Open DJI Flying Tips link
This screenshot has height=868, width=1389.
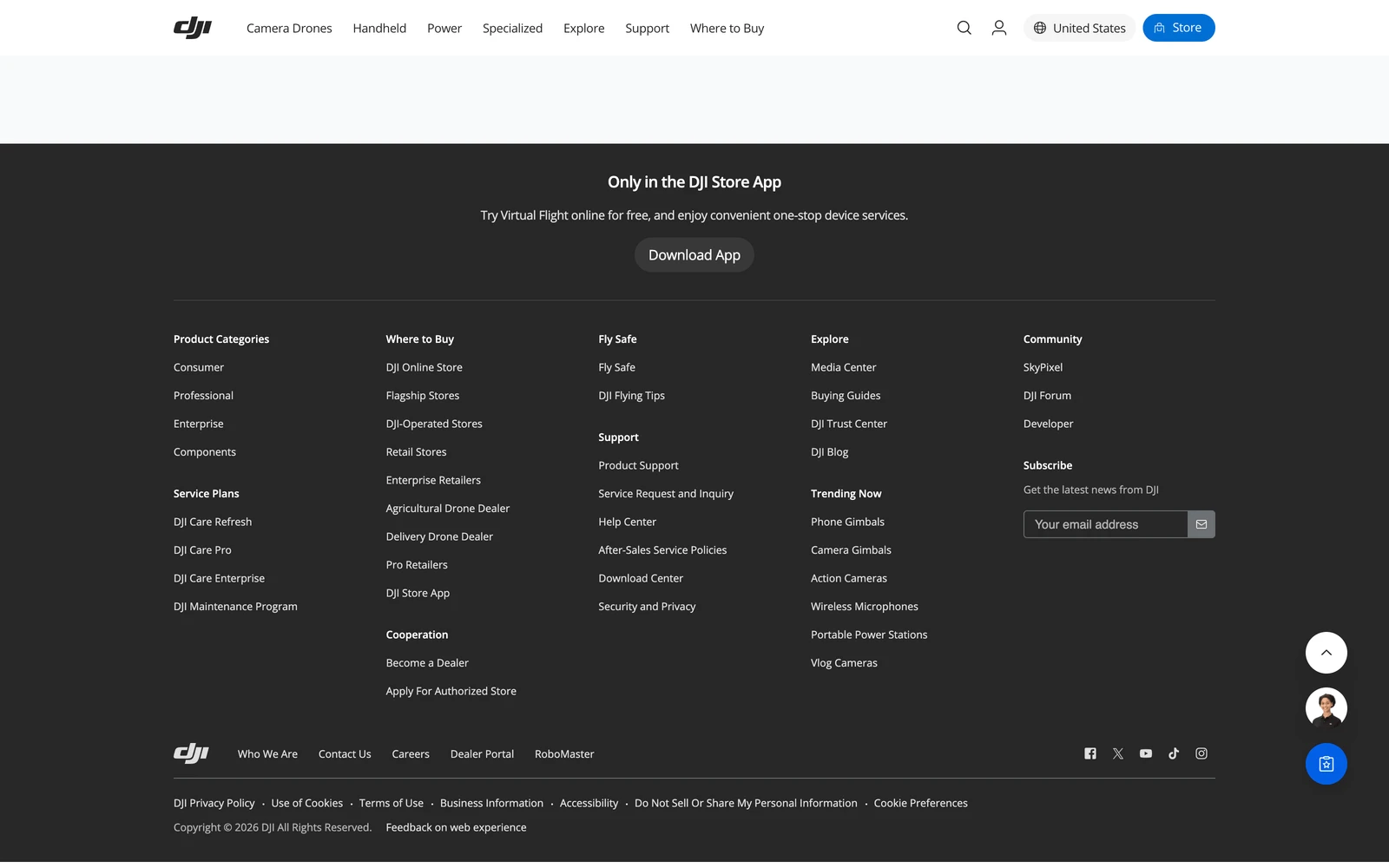(x=631, y=396)
